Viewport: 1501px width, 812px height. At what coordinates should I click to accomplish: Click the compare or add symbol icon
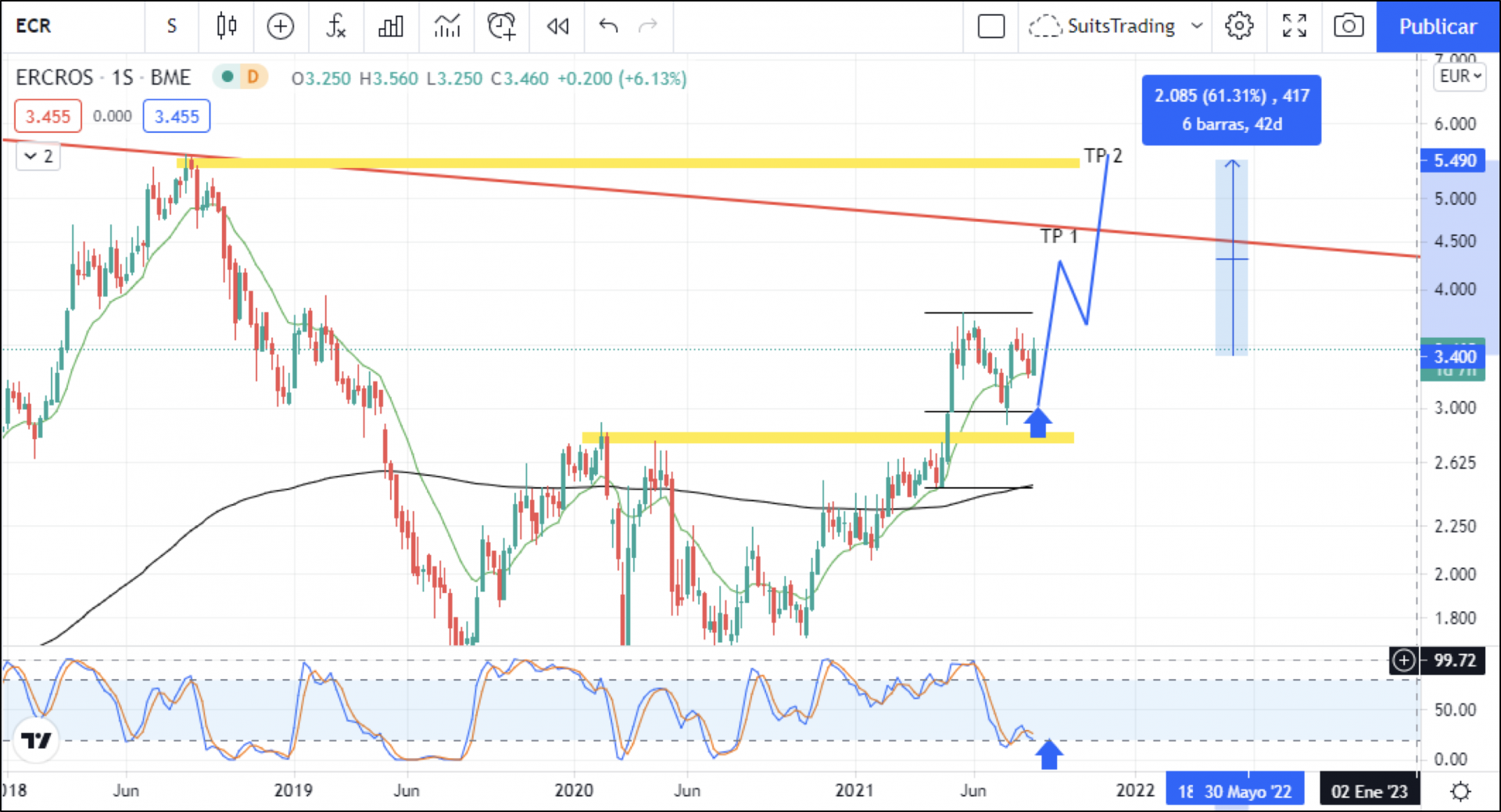(280, 27)
